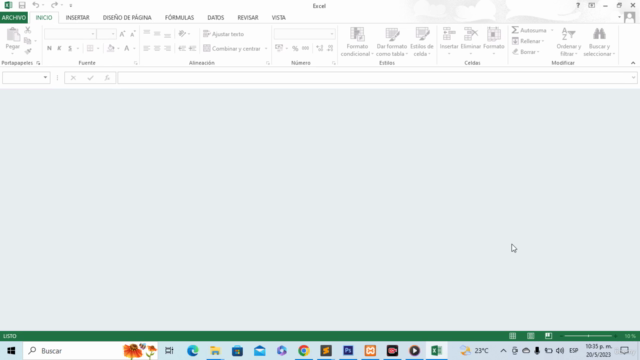Open Dar formato como tabla
The height and width of the screenshot is (360, 640).
(x=392, y=42)
